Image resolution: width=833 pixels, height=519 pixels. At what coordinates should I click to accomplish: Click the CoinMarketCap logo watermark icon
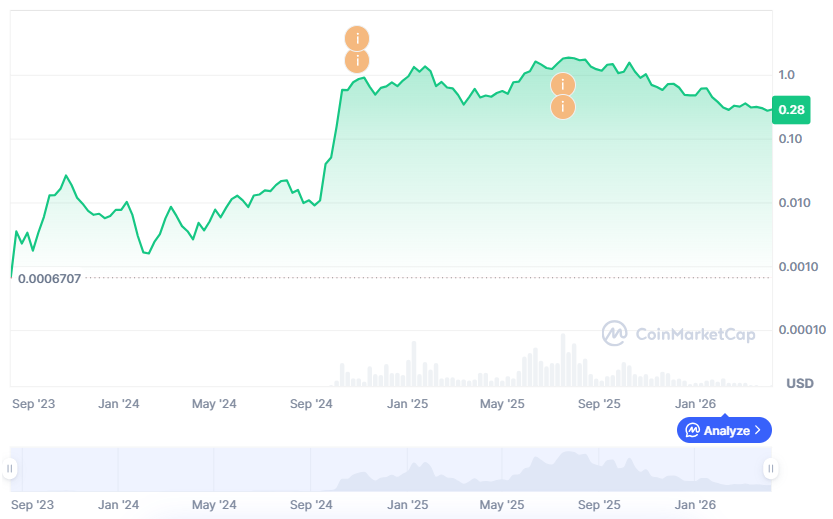coord(614,333)
